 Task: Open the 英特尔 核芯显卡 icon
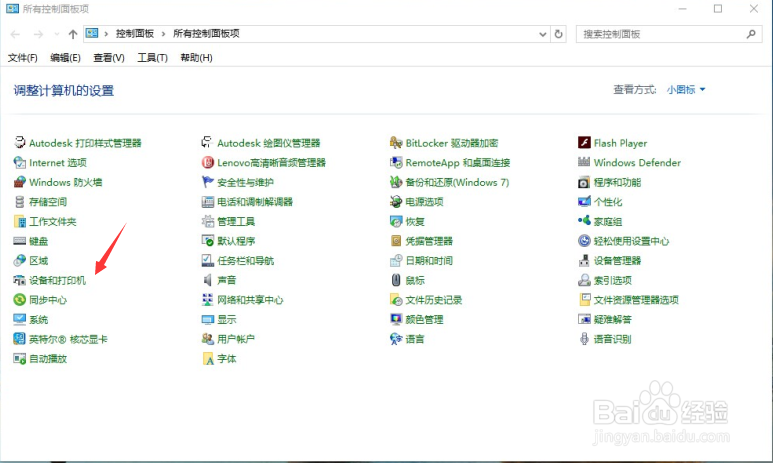pos(20,339)
